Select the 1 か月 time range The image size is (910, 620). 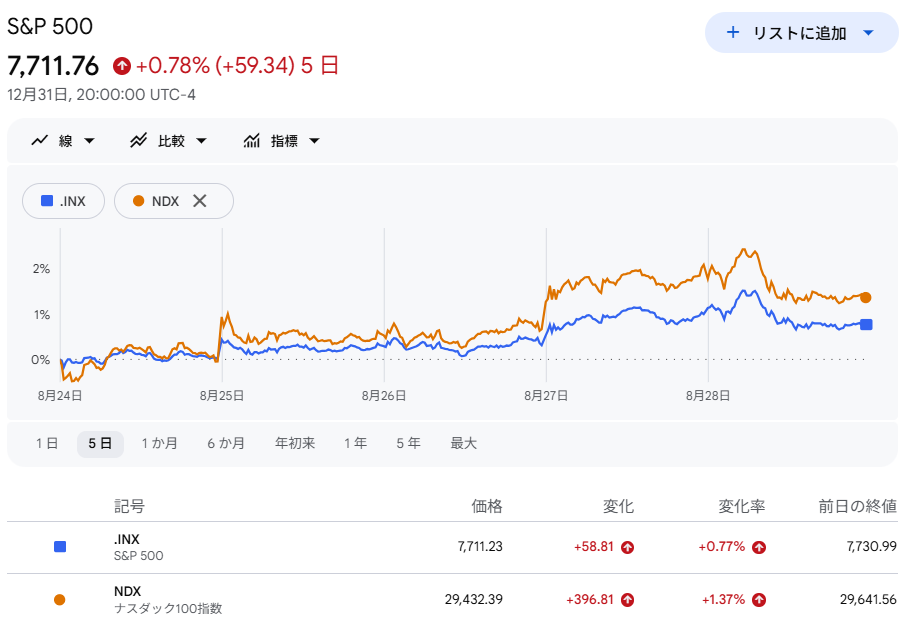[x=159, y=444]
